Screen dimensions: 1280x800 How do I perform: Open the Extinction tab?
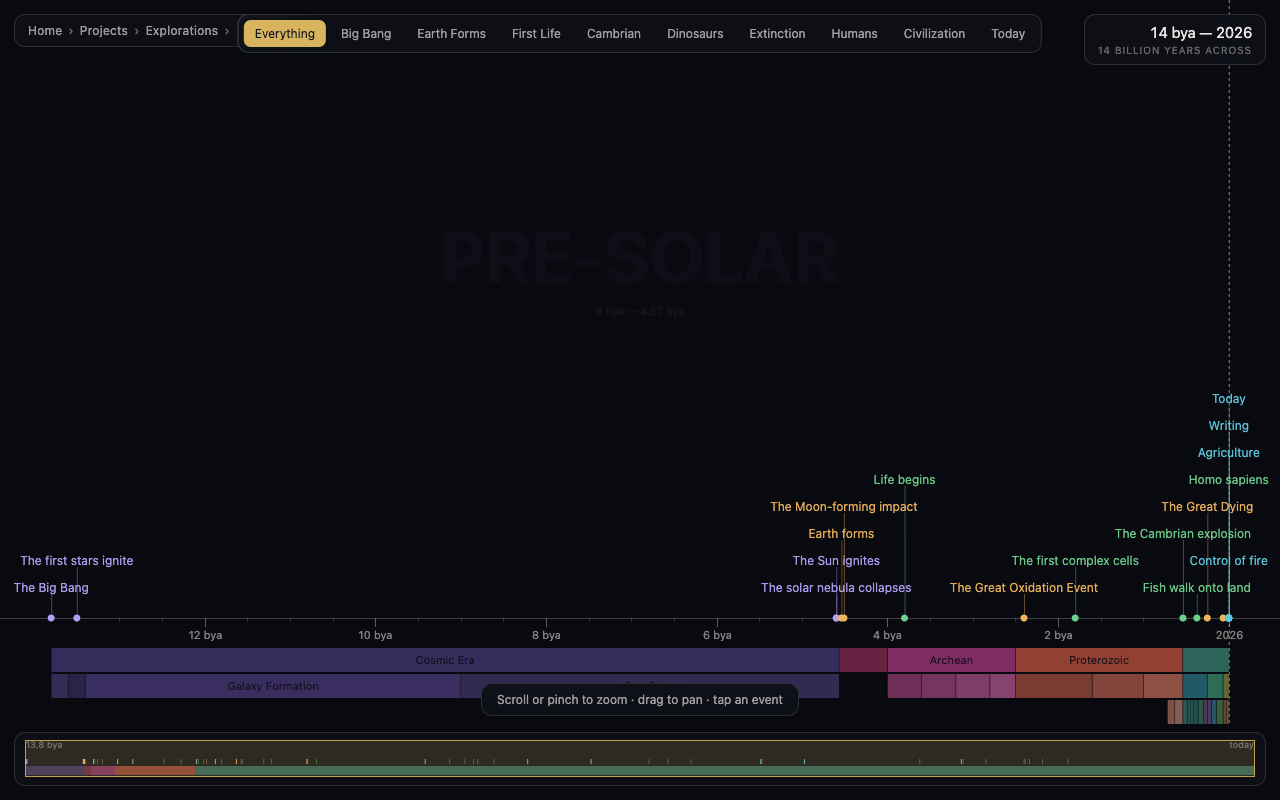click(x=777, y=33)
